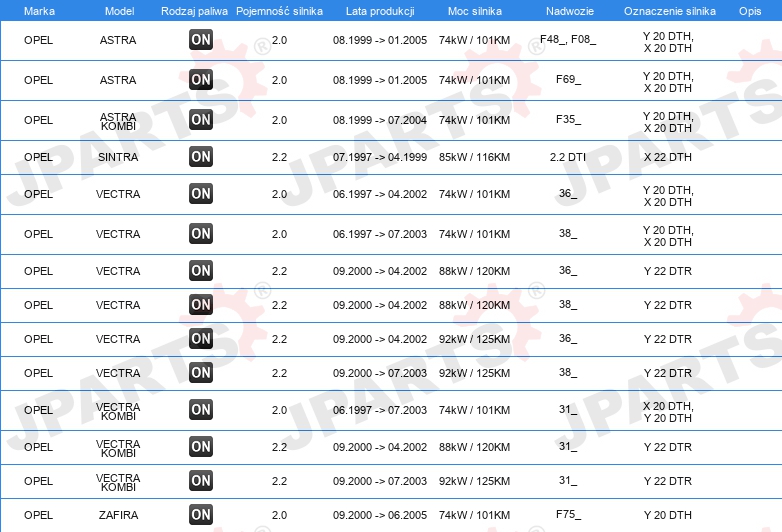Click the ON icon in the VECTRA 92kW 38_ row
This screenshot has width=782, height=532.
(201, 372)
